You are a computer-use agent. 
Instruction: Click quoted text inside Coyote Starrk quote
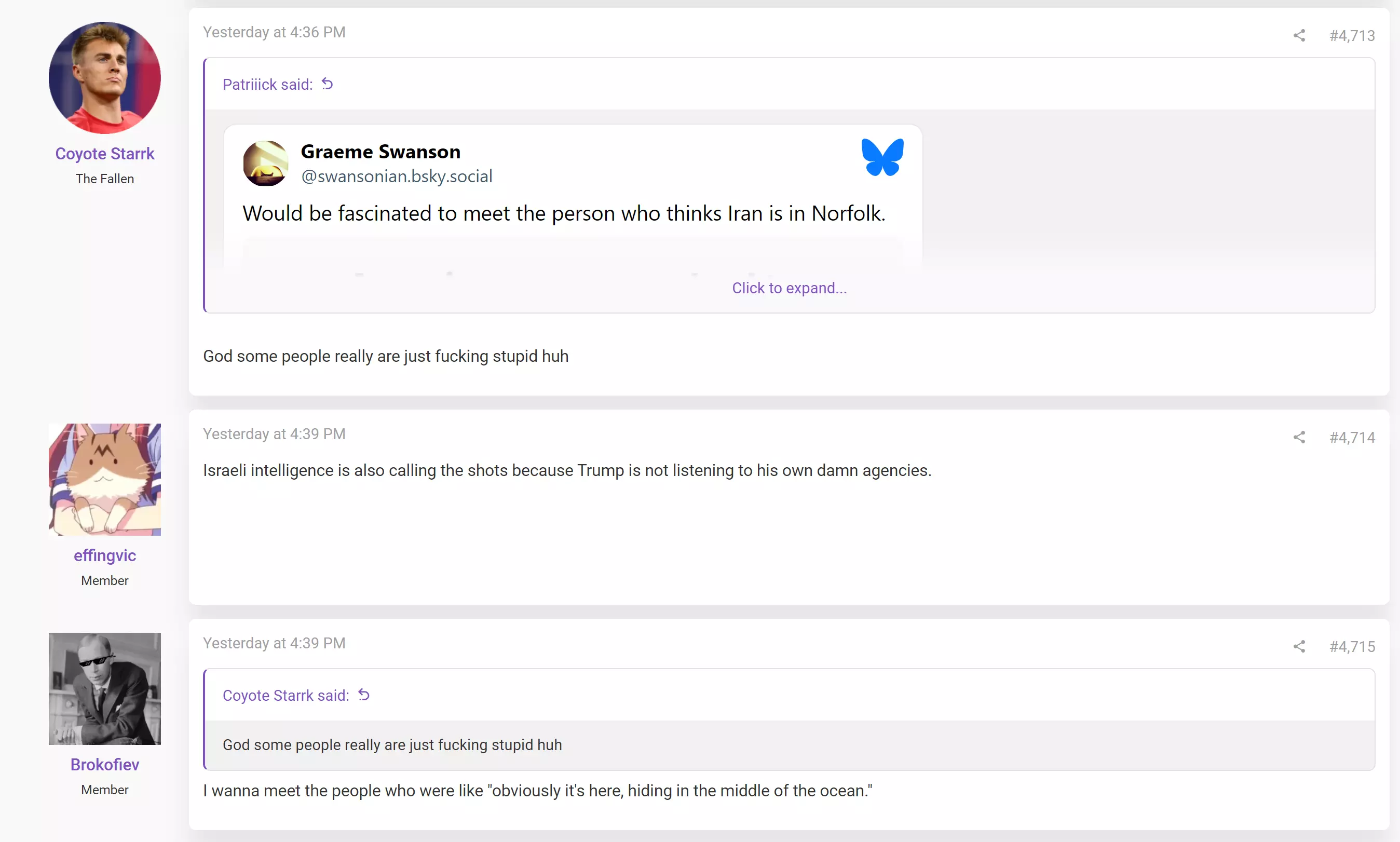[392, 745]
